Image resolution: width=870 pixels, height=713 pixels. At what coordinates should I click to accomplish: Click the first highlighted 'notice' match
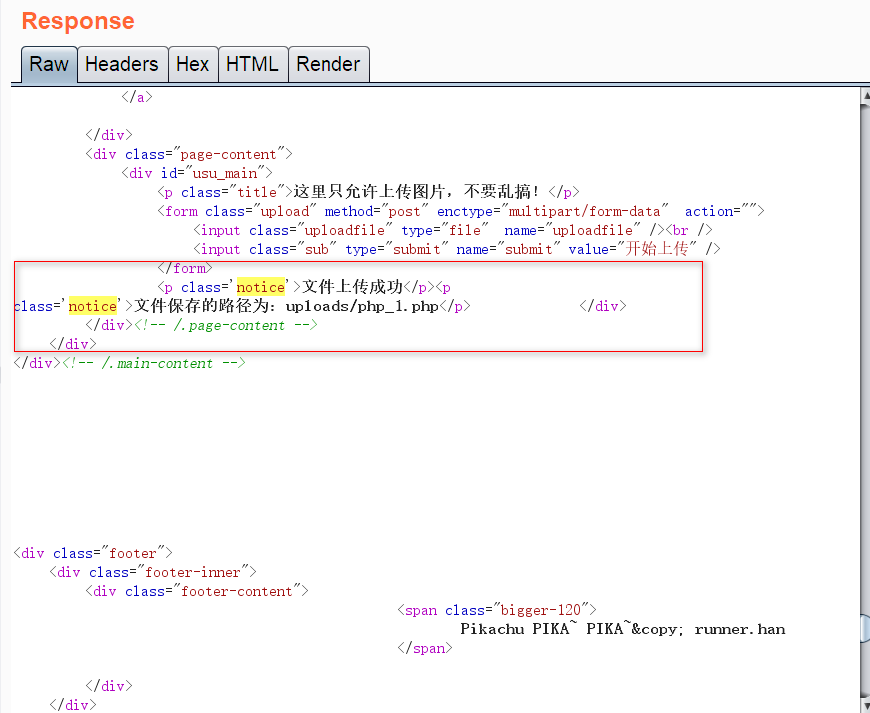click(x=260, y=287)
